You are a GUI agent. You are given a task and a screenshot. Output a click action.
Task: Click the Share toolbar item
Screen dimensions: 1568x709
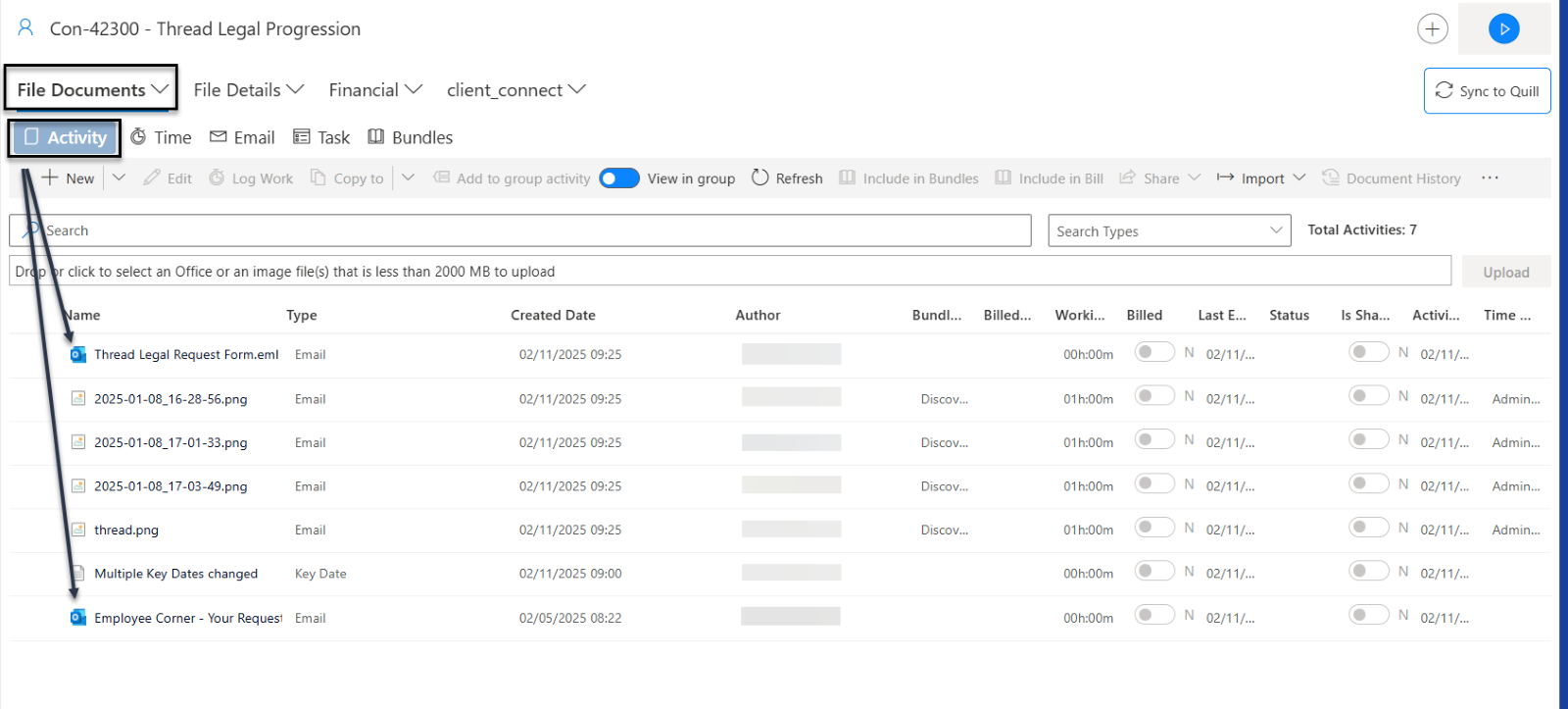[1150, 177]
